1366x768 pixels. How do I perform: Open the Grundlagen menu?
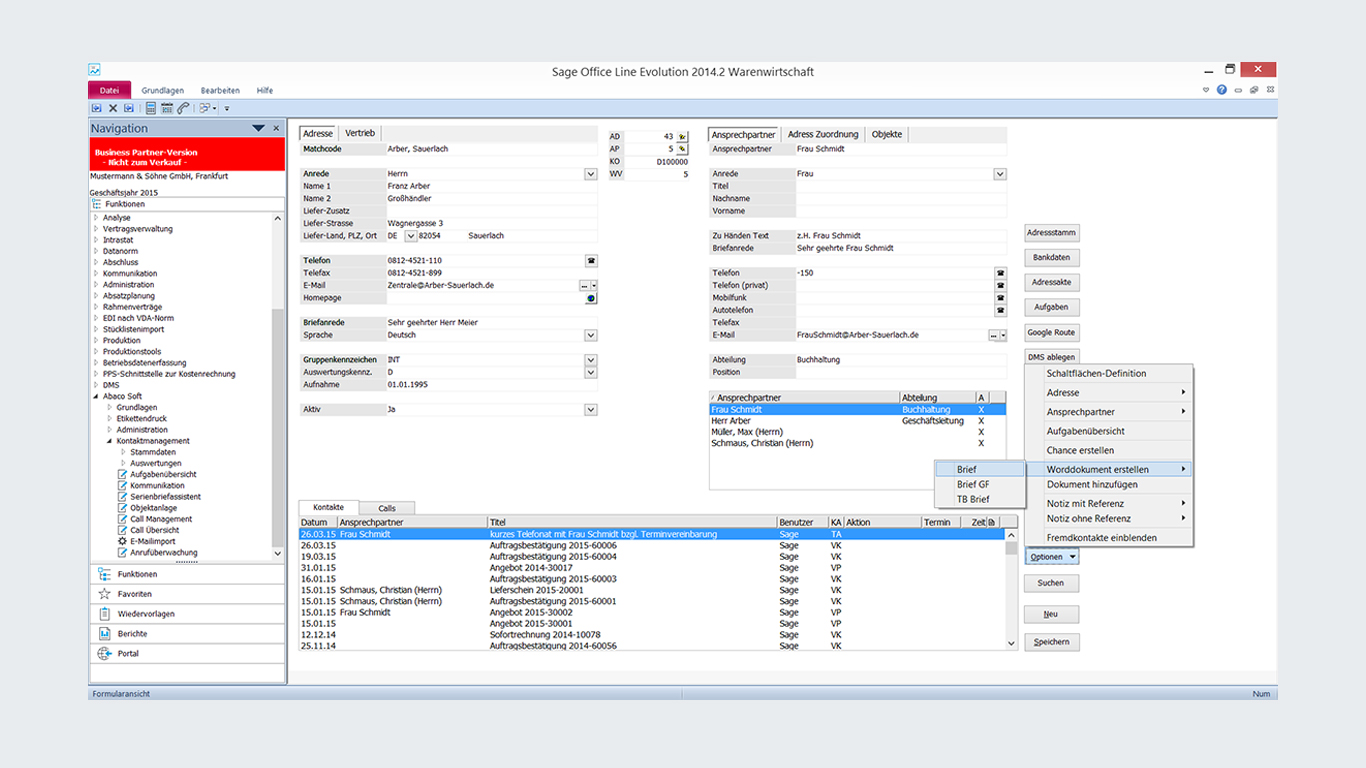[x=162, y=90]
